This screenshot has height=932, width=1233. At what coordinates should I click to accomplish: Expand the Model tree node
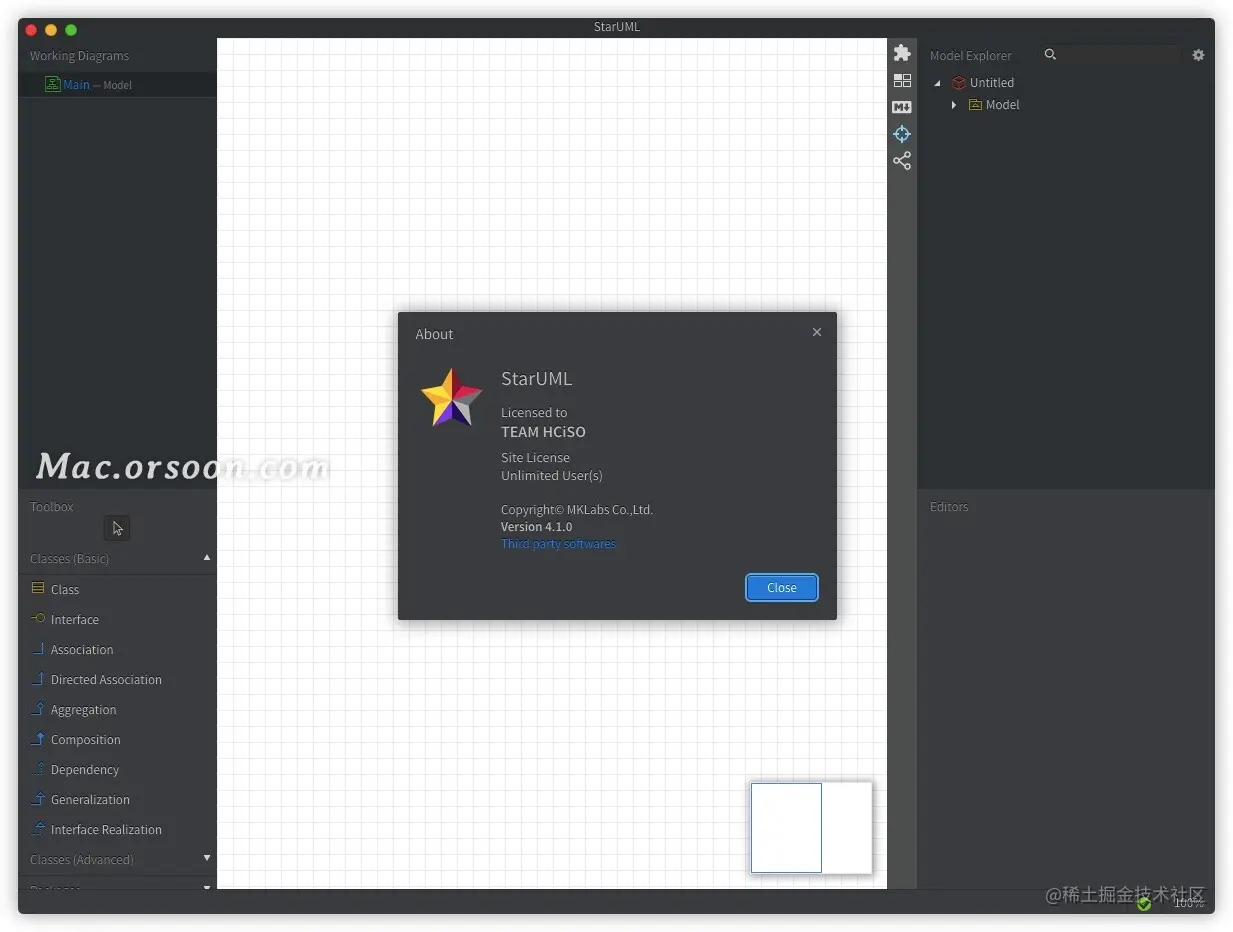click(x=954, y=104)
